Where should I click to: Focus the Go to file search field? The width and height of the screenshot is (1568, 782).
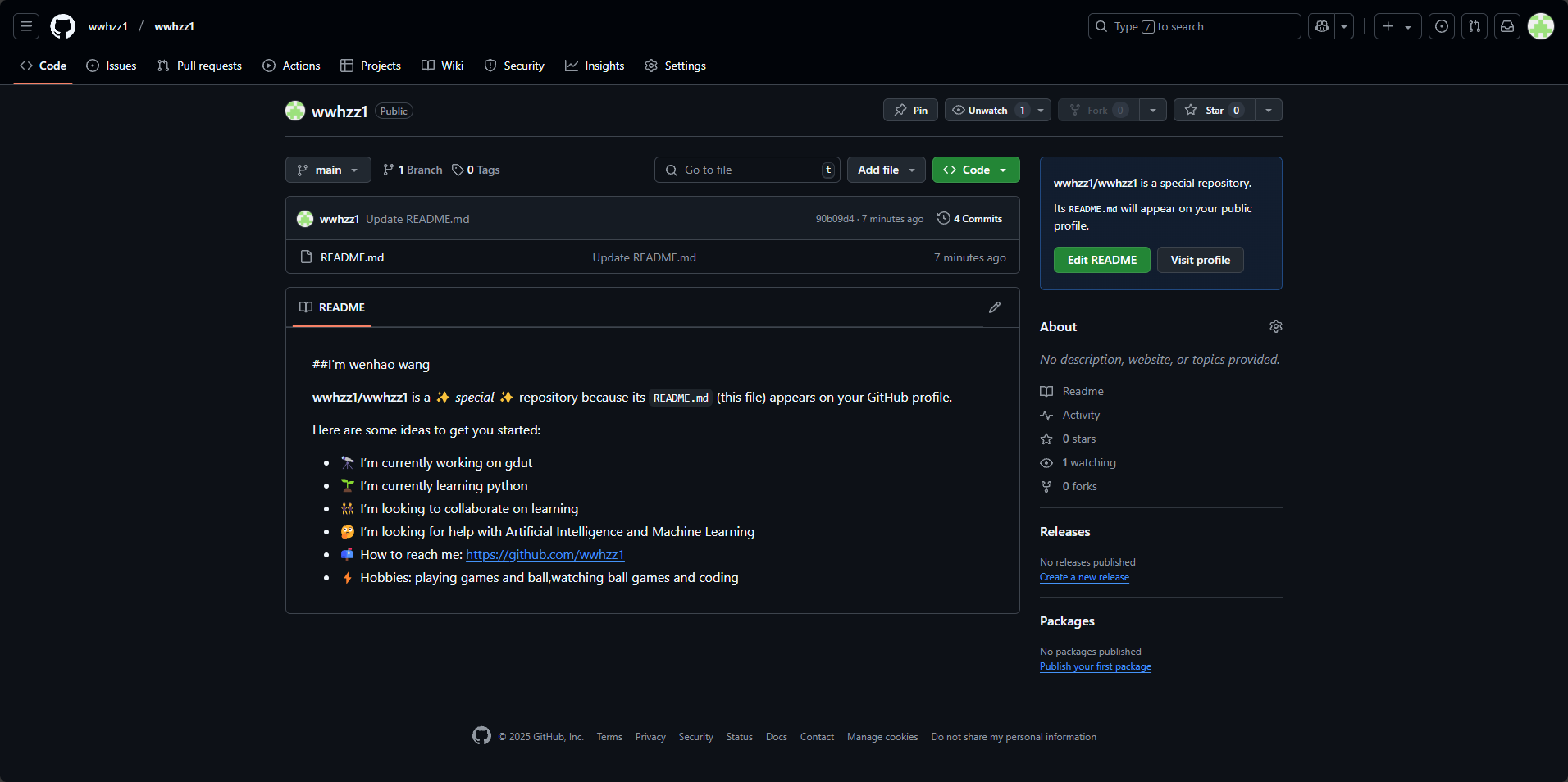tap(747, 170)
